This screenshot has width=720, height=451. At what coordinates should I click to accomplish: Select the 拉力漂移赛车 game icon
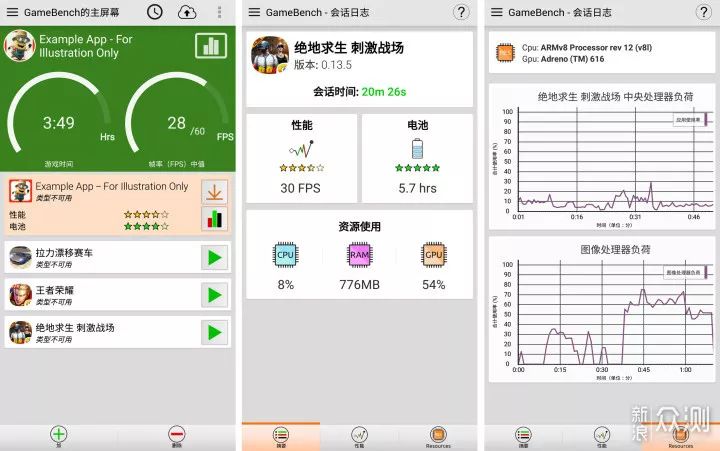20,258
